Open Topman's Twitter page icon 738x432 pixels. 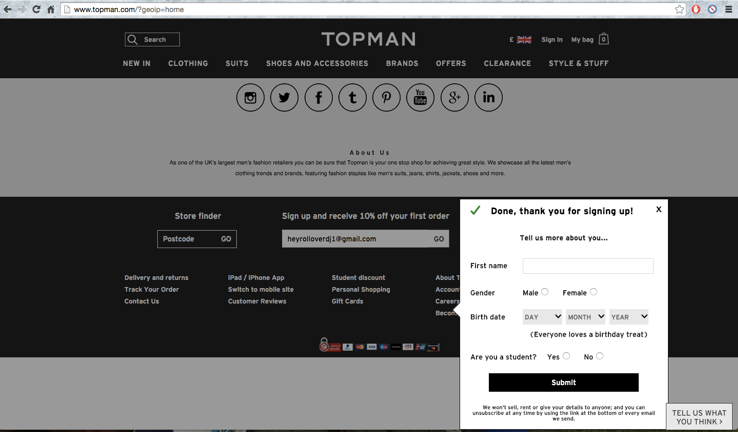click(284, 97)
